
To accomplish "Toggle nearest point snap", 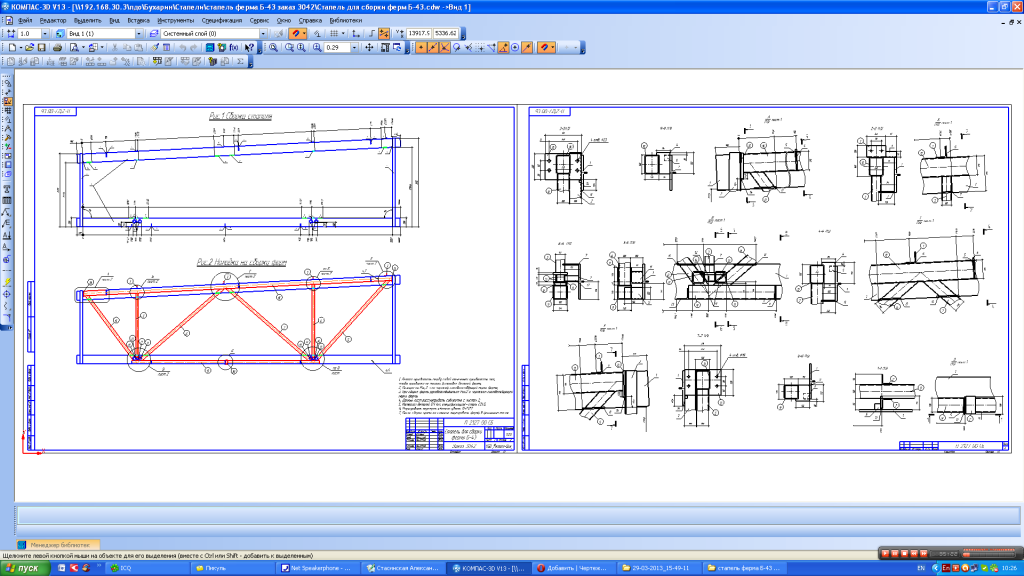I will click(421, 48).
